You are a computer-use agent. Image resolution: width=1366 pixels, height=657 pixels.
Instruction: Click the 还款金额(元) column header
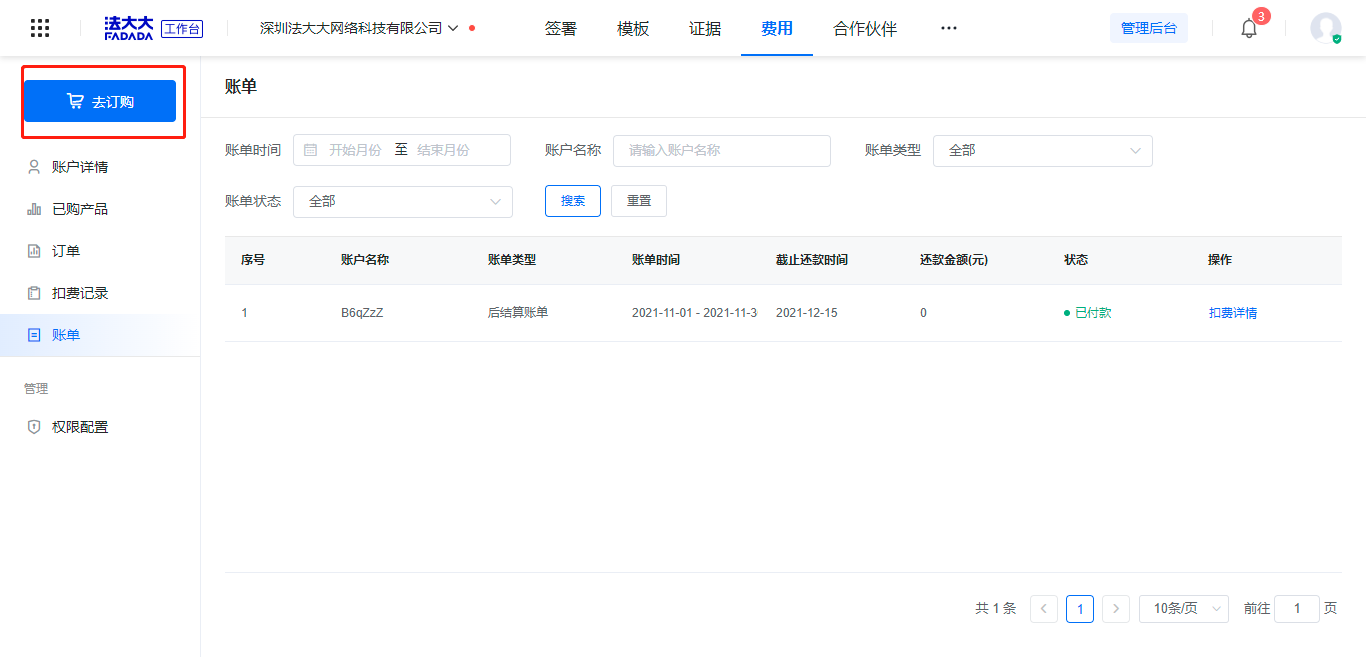click(x=954, y=260)
